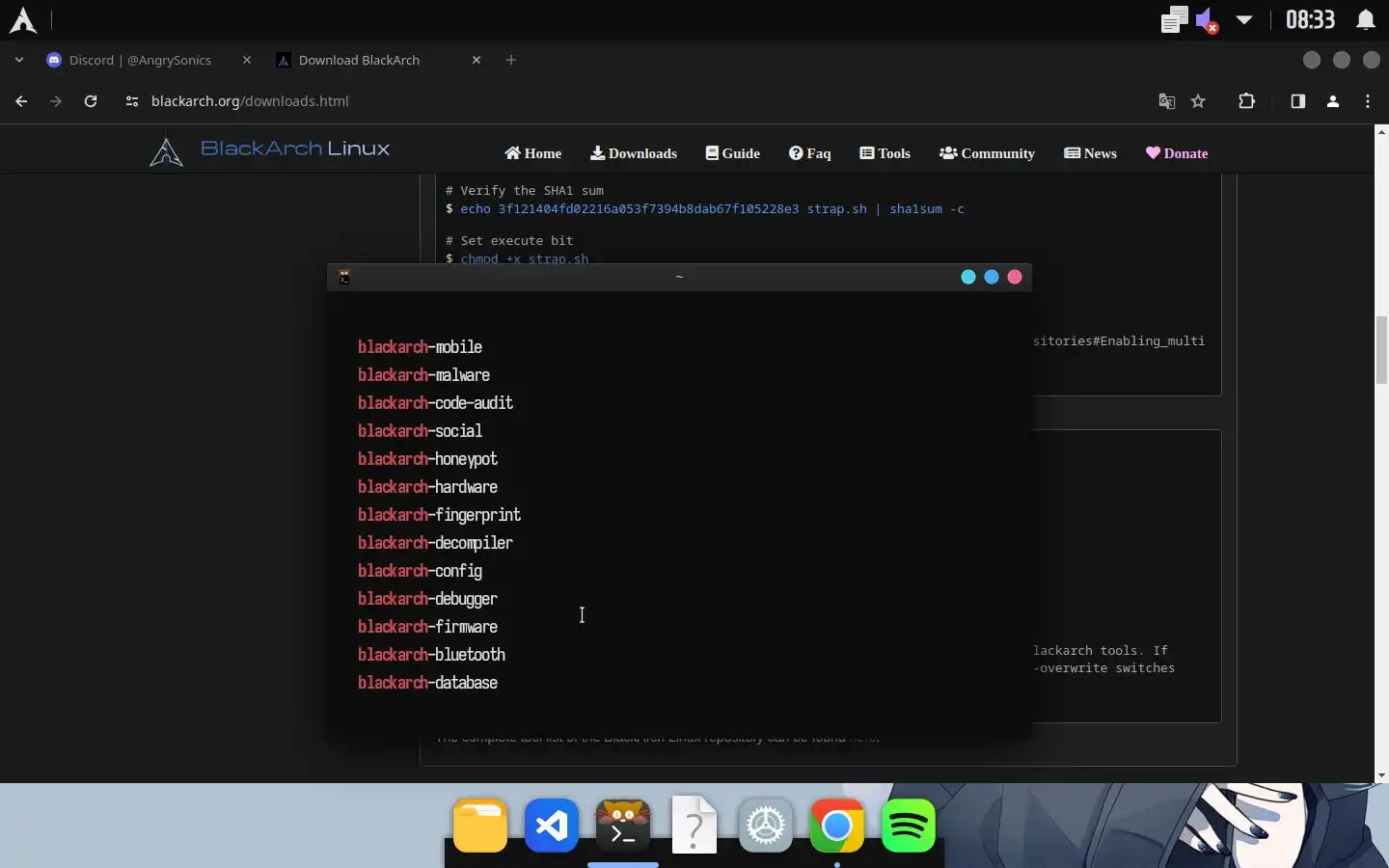1389x868 pixels.
Task: Select the Download BlackArch tab
Action: click(x=359, y=60)
